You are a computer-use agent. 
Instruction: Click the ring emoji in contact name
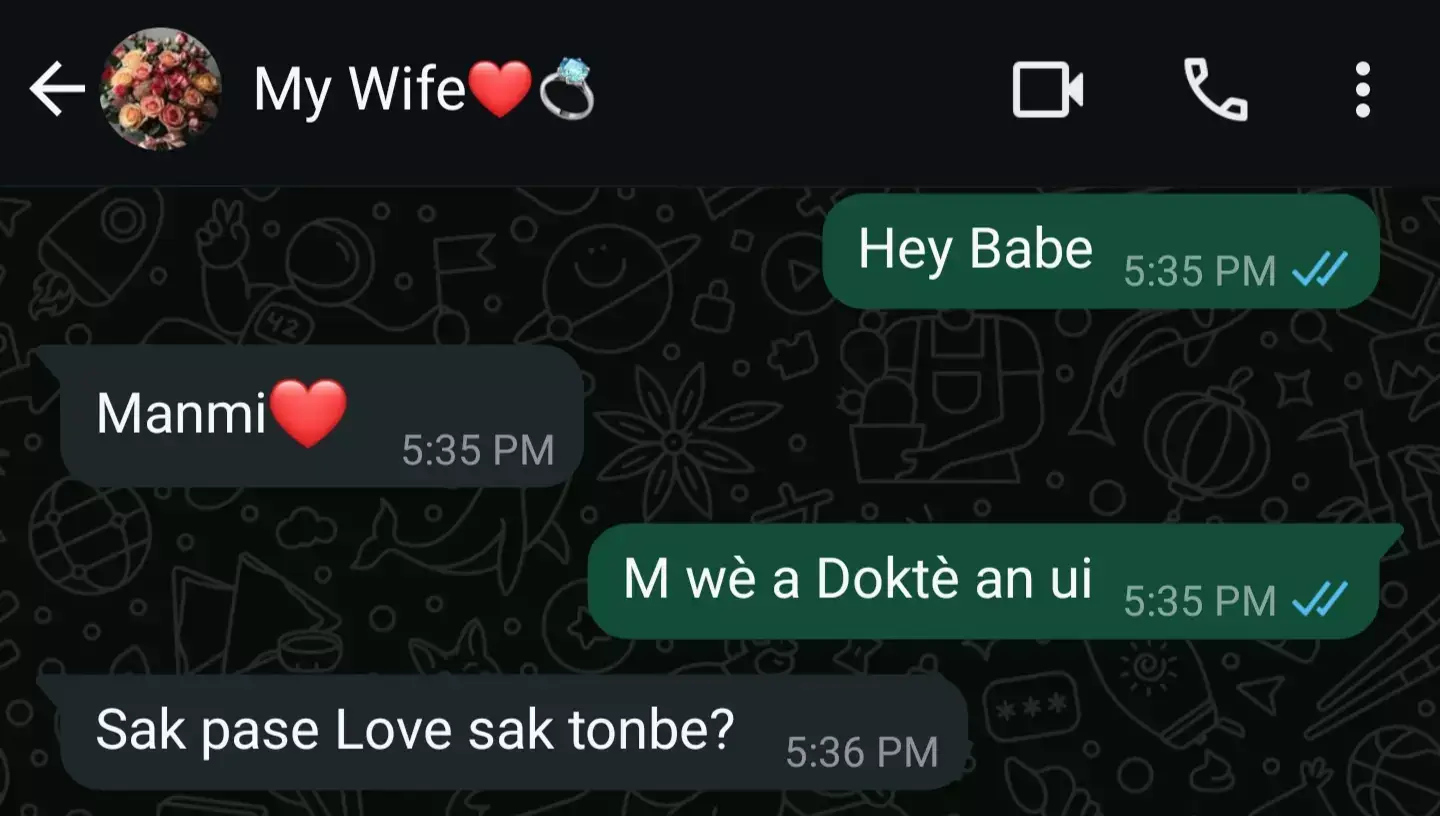pos(567,89)
